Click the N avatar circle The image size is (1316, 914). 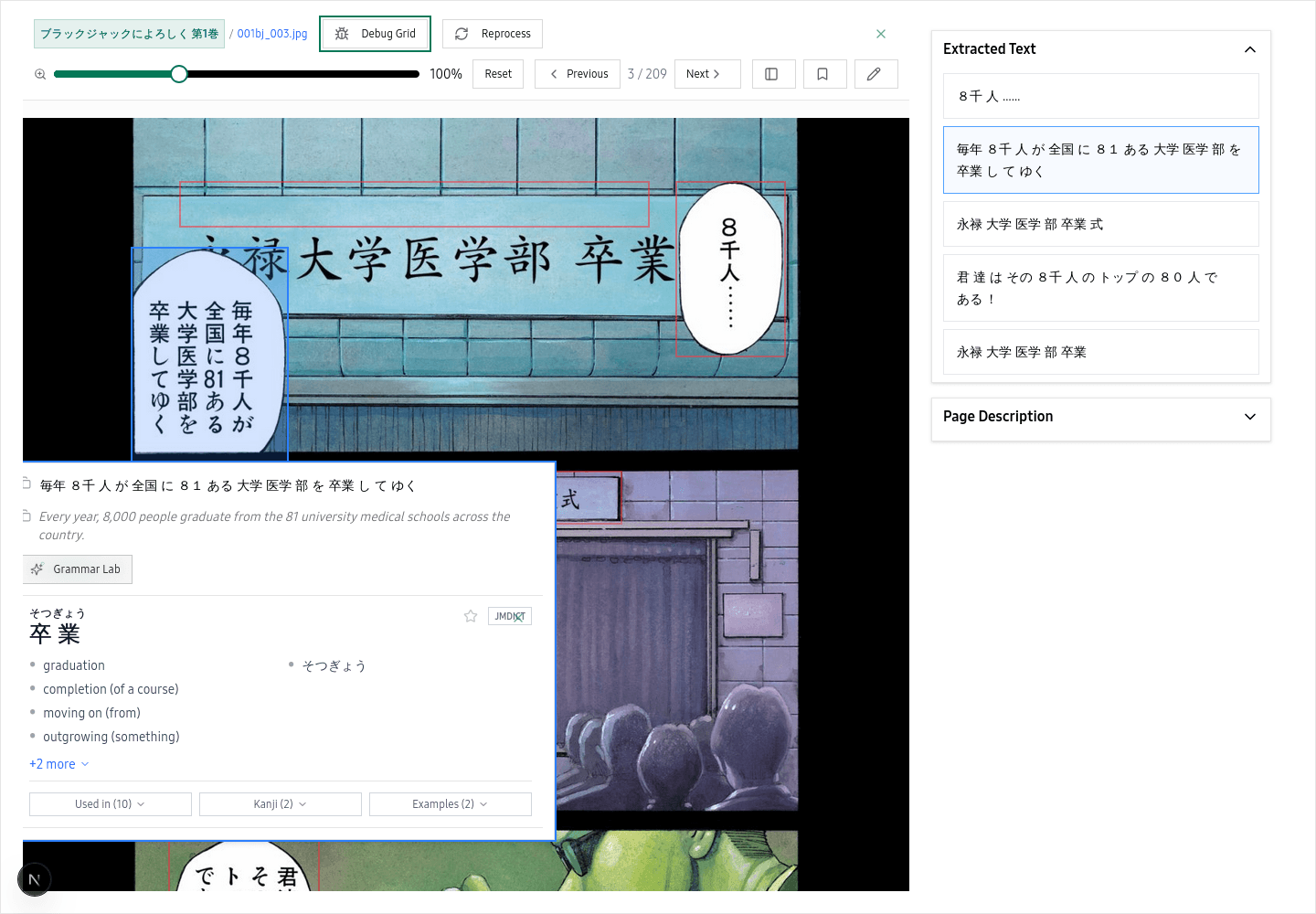coord(35,879)
